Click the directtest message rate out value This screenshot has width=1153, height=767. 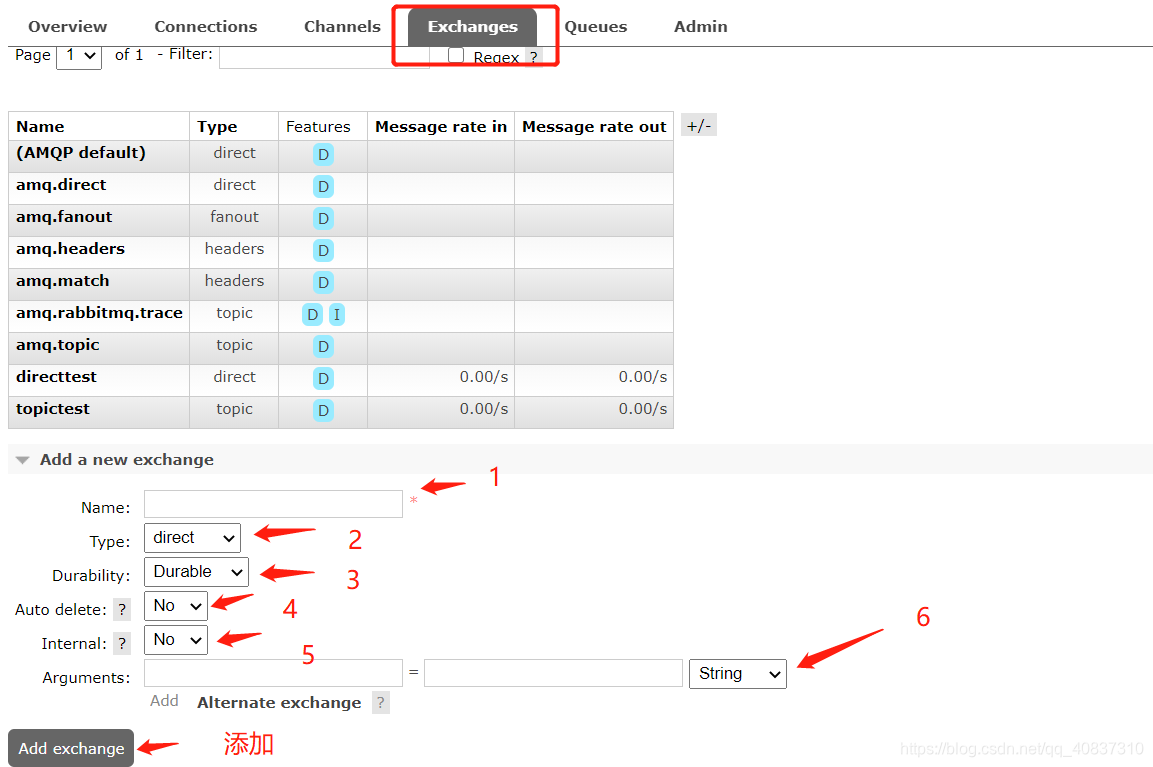point(642,377)
